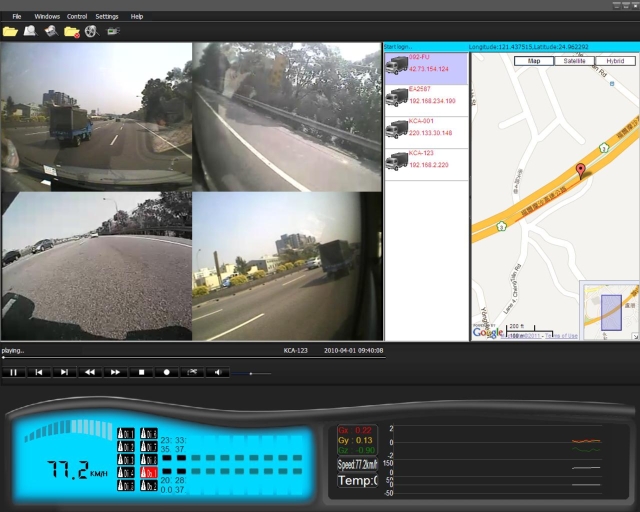Click the scissors clip video button
Screen dimensions: 640x512
pyautogui.click(x=192, y=372)
